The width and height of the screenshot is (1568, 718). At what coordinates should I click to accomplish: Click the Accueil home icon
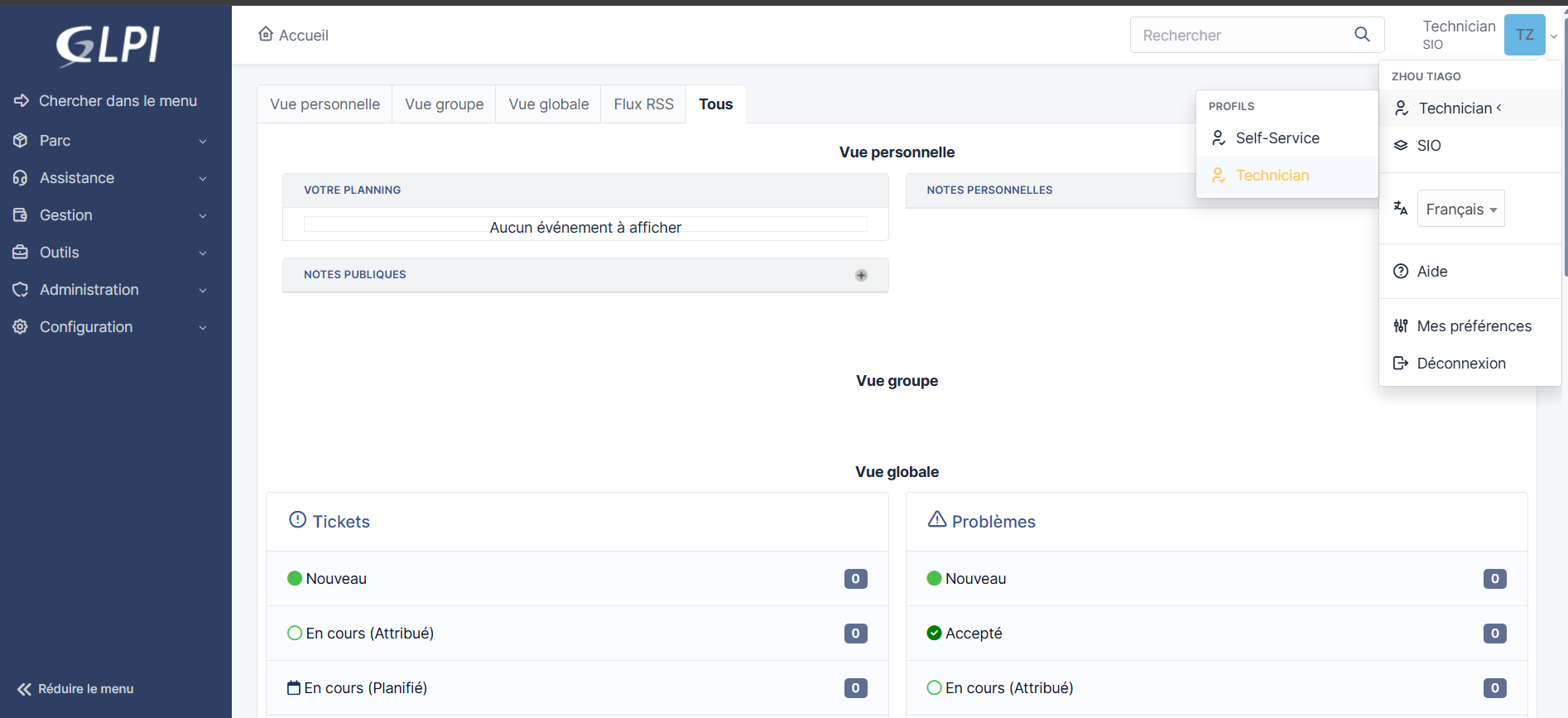266,34
